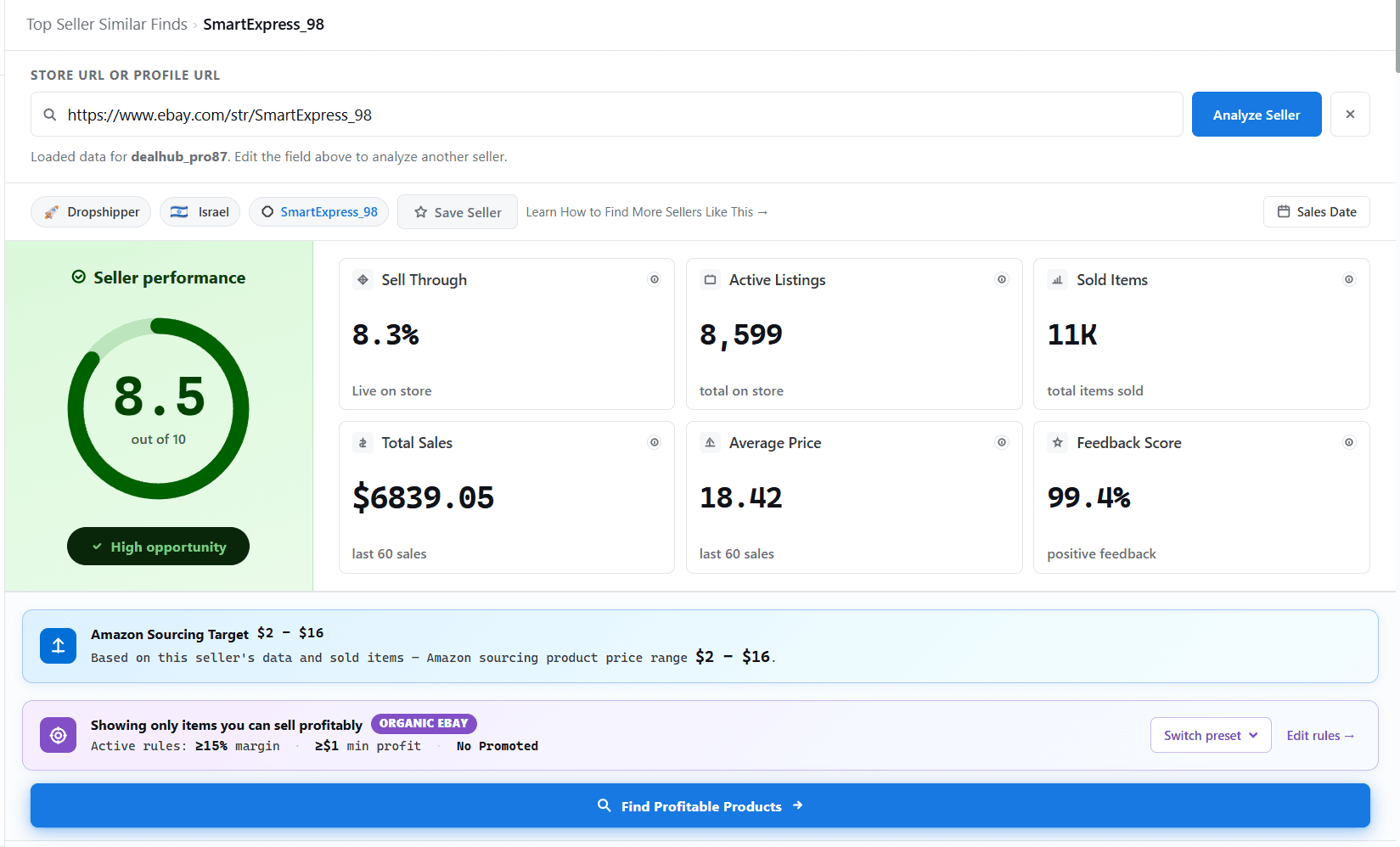The width and height of the screenshot is (1400, 847).
Task: Select the 11K sold items value
Action: (1072, 334)
